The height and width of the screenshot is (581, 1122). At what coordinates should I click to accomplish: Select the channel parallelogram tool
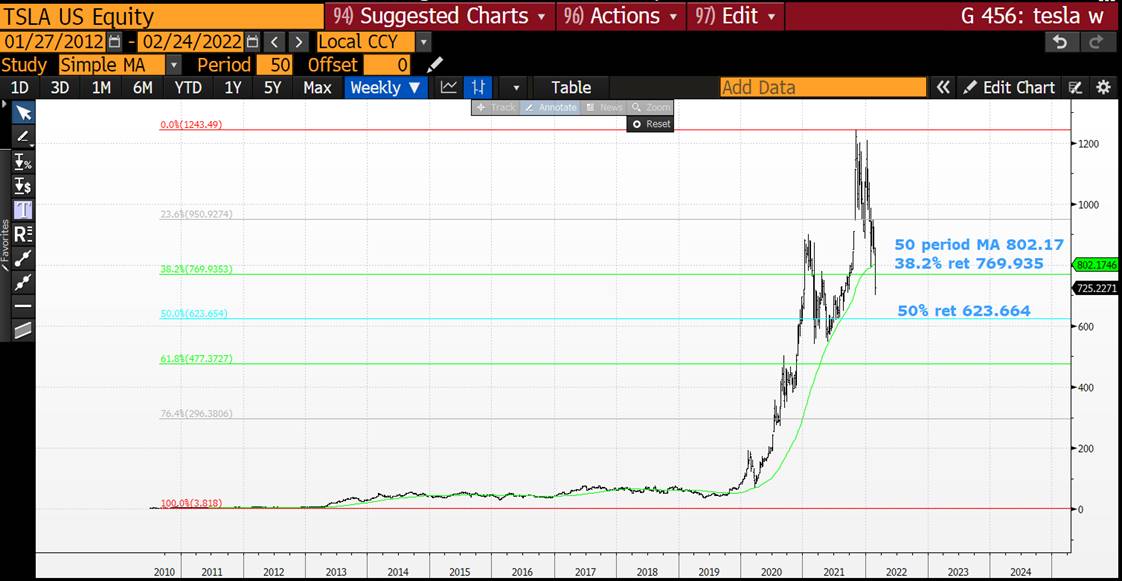(x=24, y=330)
